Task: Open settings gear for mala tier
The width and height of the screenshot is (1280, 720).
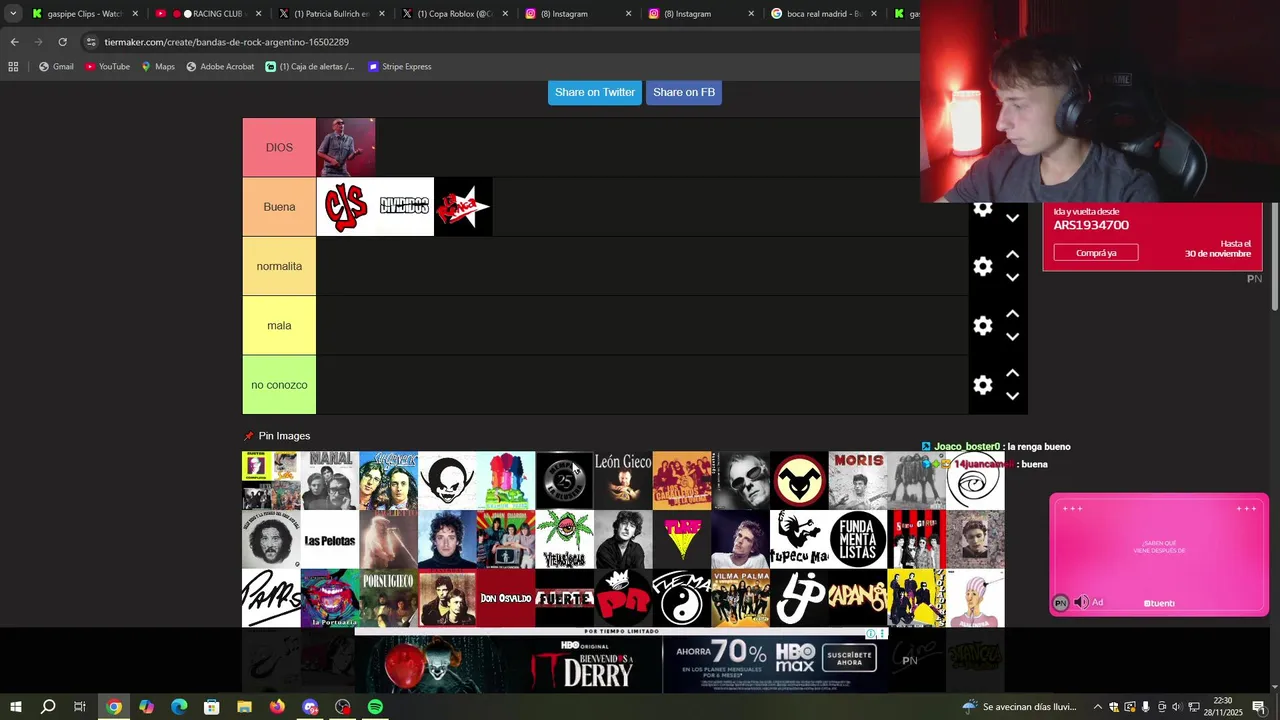Action: tap(983, 325)
